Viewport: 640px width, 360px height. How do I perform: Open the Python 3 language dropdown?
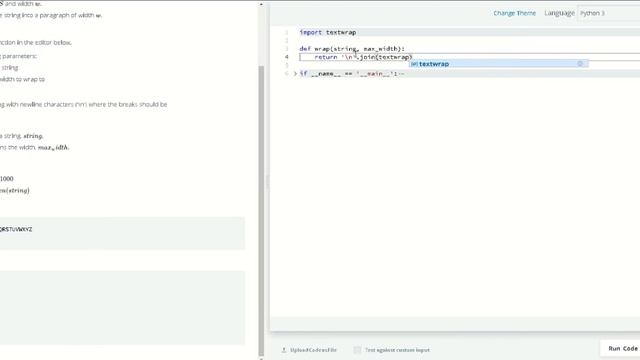(x=608, y=13)
